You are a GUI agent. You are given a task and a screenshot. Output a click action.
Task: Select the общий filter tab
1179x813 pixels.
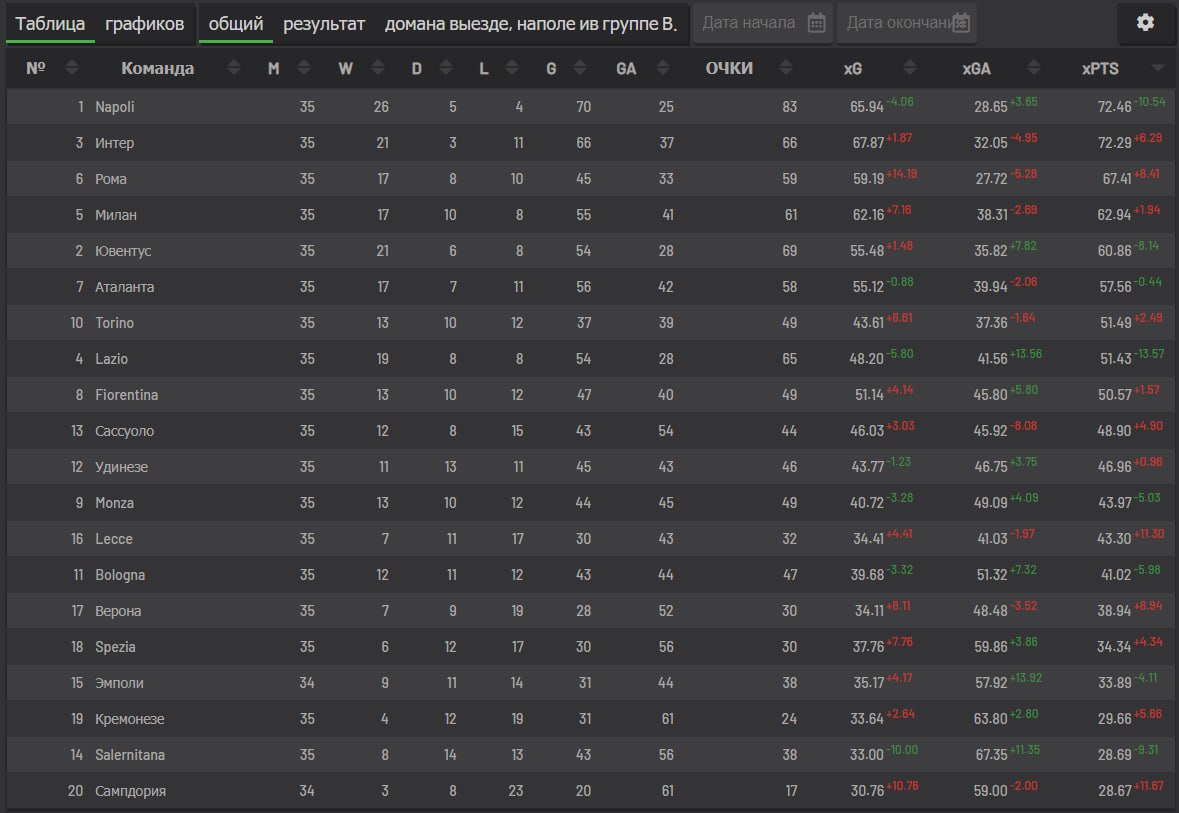click(x=235, y=24)
